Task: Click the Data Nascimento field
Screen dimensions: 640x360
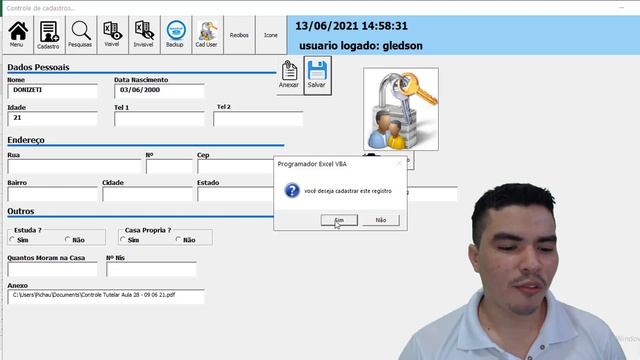Action: 159,91
